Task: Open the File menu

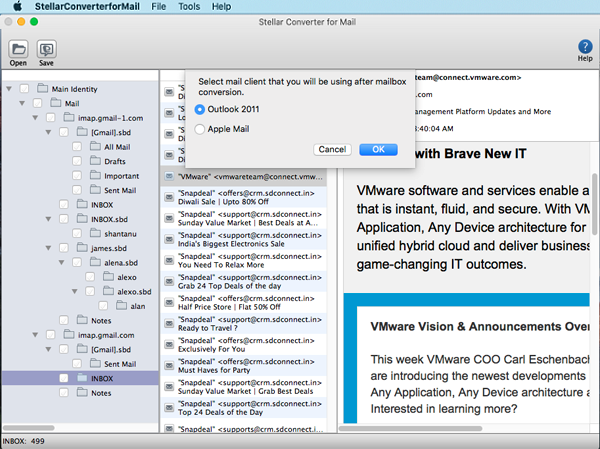Action: 158,7
